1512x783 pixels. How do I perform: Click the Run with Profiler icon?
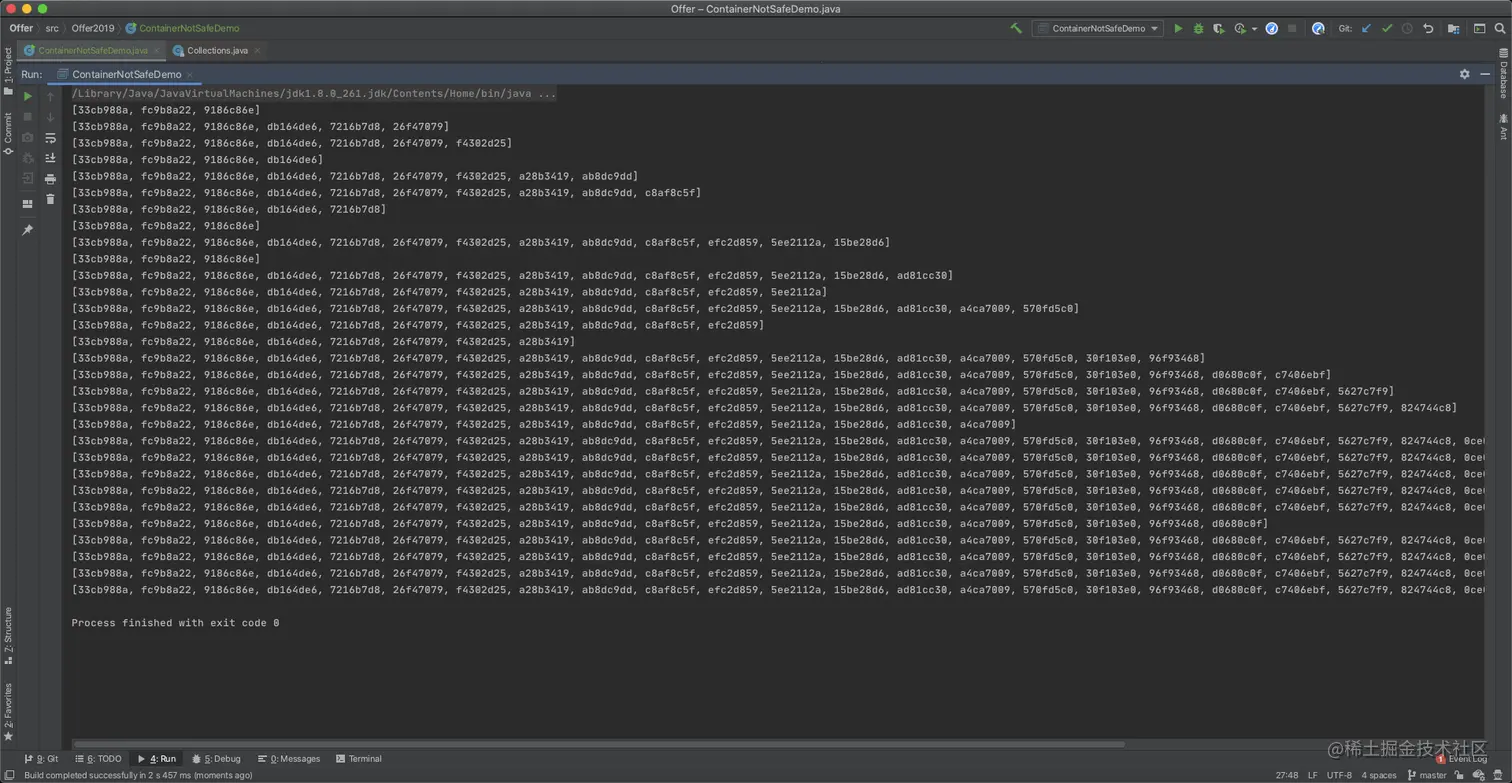(x=1240, y=29)
